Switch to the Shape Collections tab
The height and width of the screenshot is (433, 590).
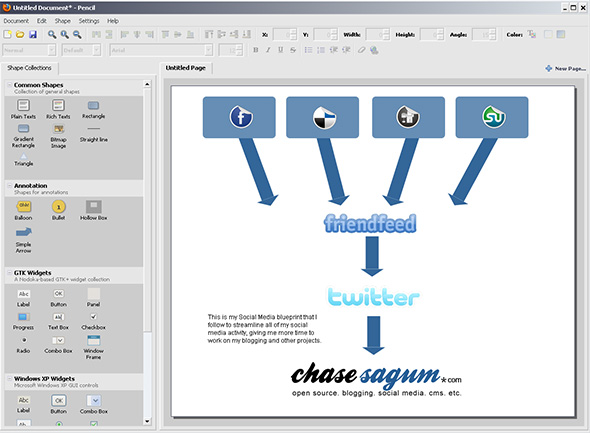[29, 68]
